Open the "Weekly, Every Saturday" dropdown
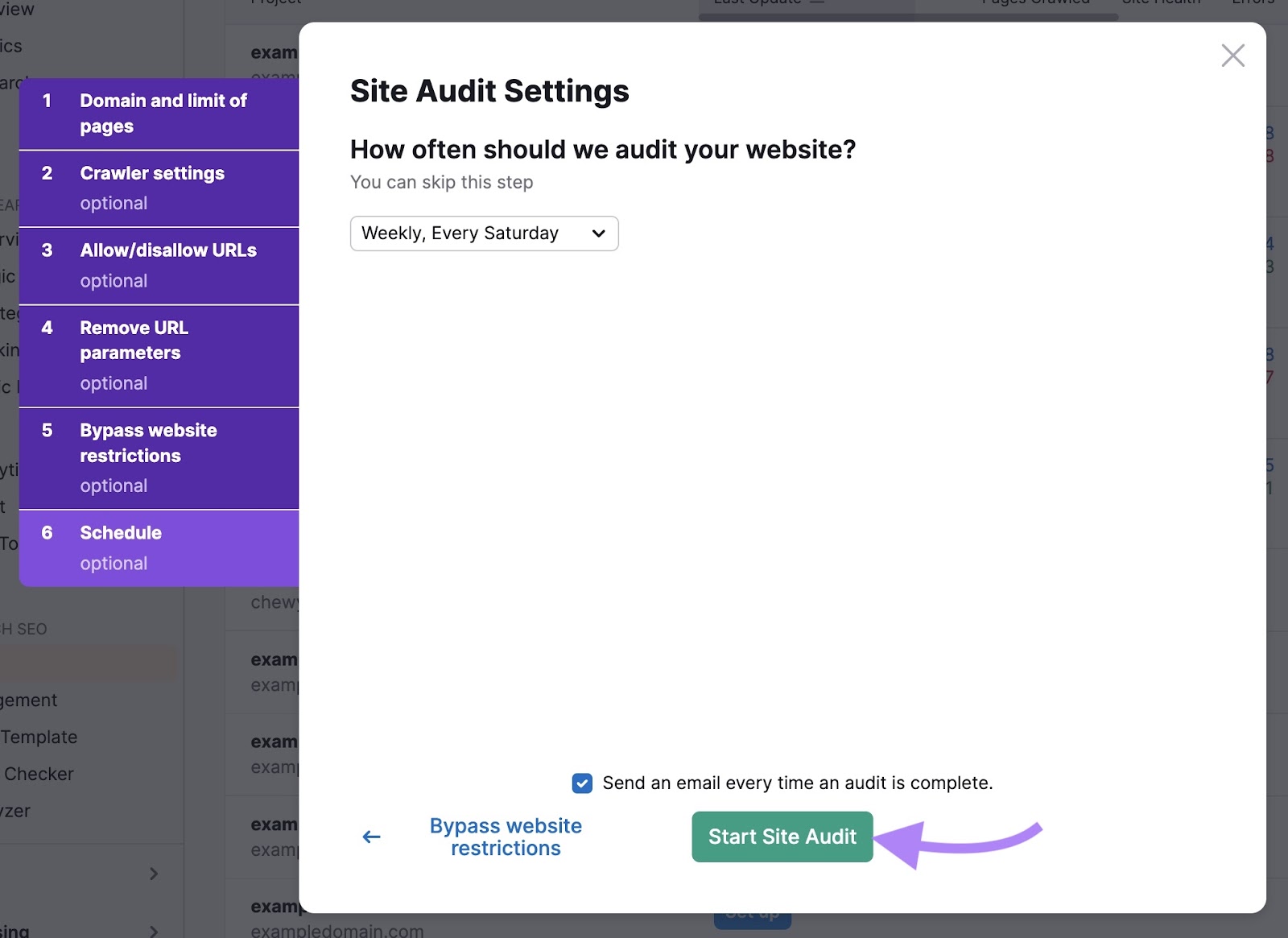Image resolution: width=1288 pixels, height=938 pixels. point(483,233)
